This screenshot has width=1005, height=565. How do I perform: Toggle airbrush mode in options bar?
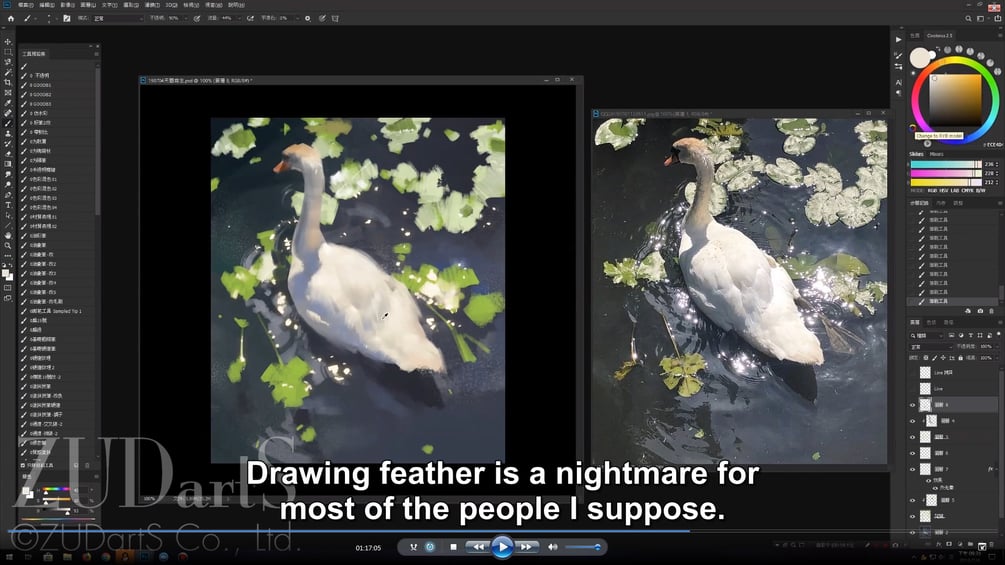pyautogui.click(x=250, y=19)
